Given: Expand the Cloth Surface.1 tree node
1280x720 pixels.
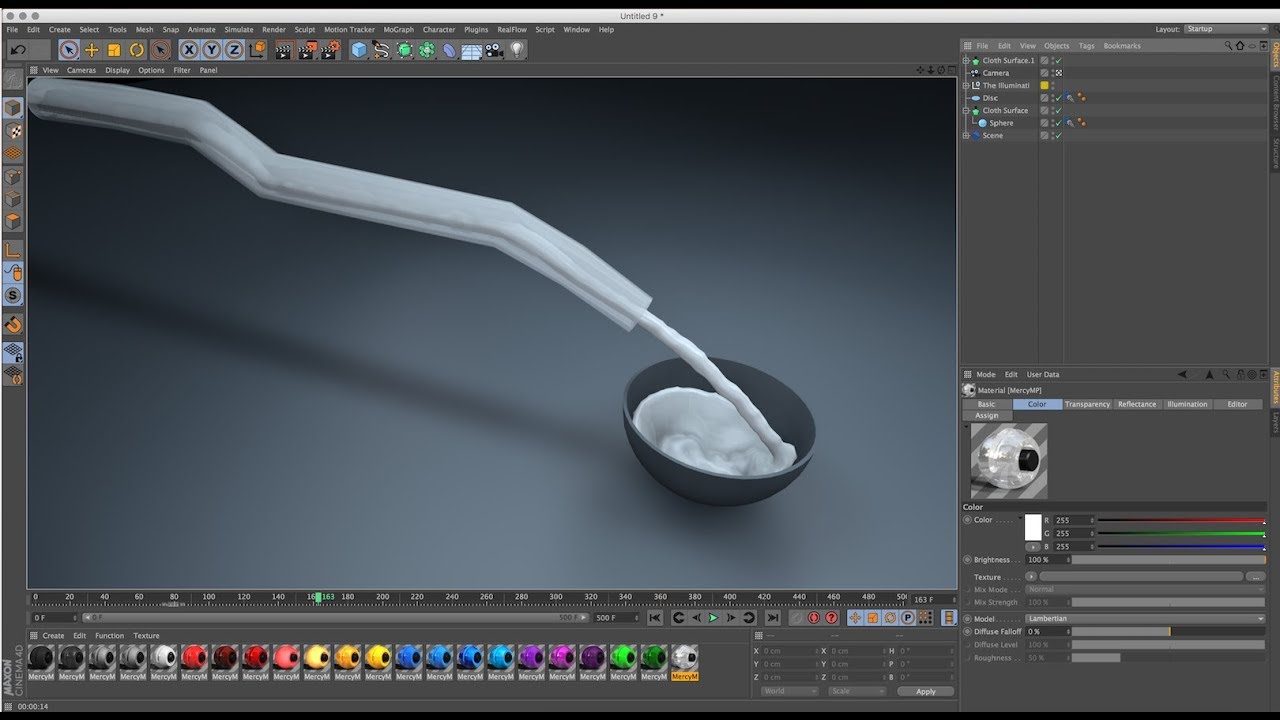Looking at the screenshot, I should click(966, 61).
